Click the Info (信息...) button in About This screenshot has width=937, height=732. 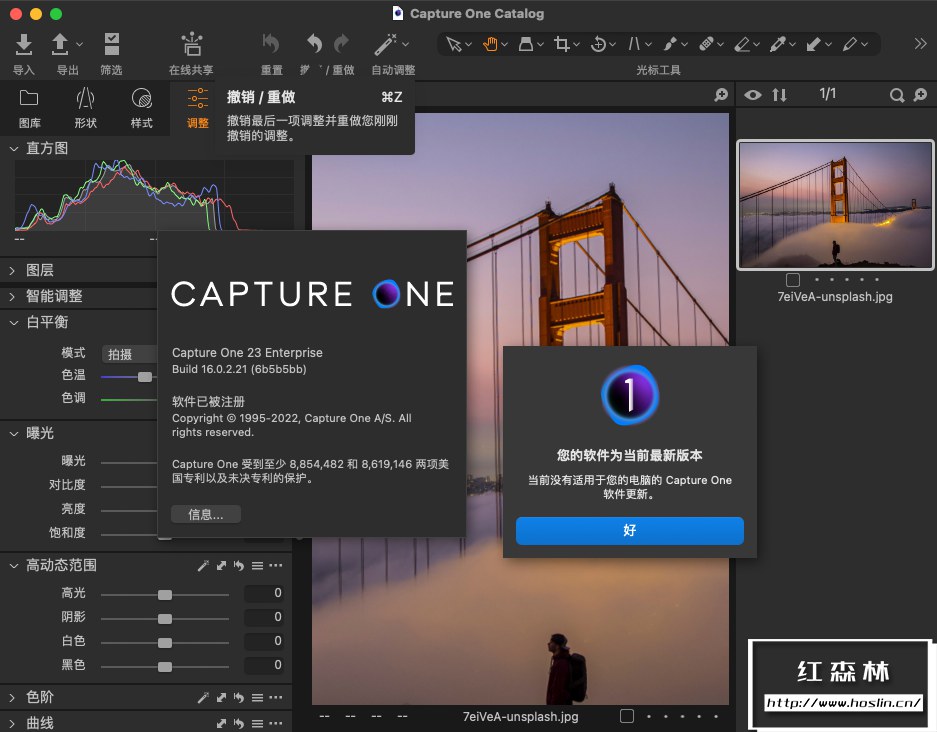point(206,514)
